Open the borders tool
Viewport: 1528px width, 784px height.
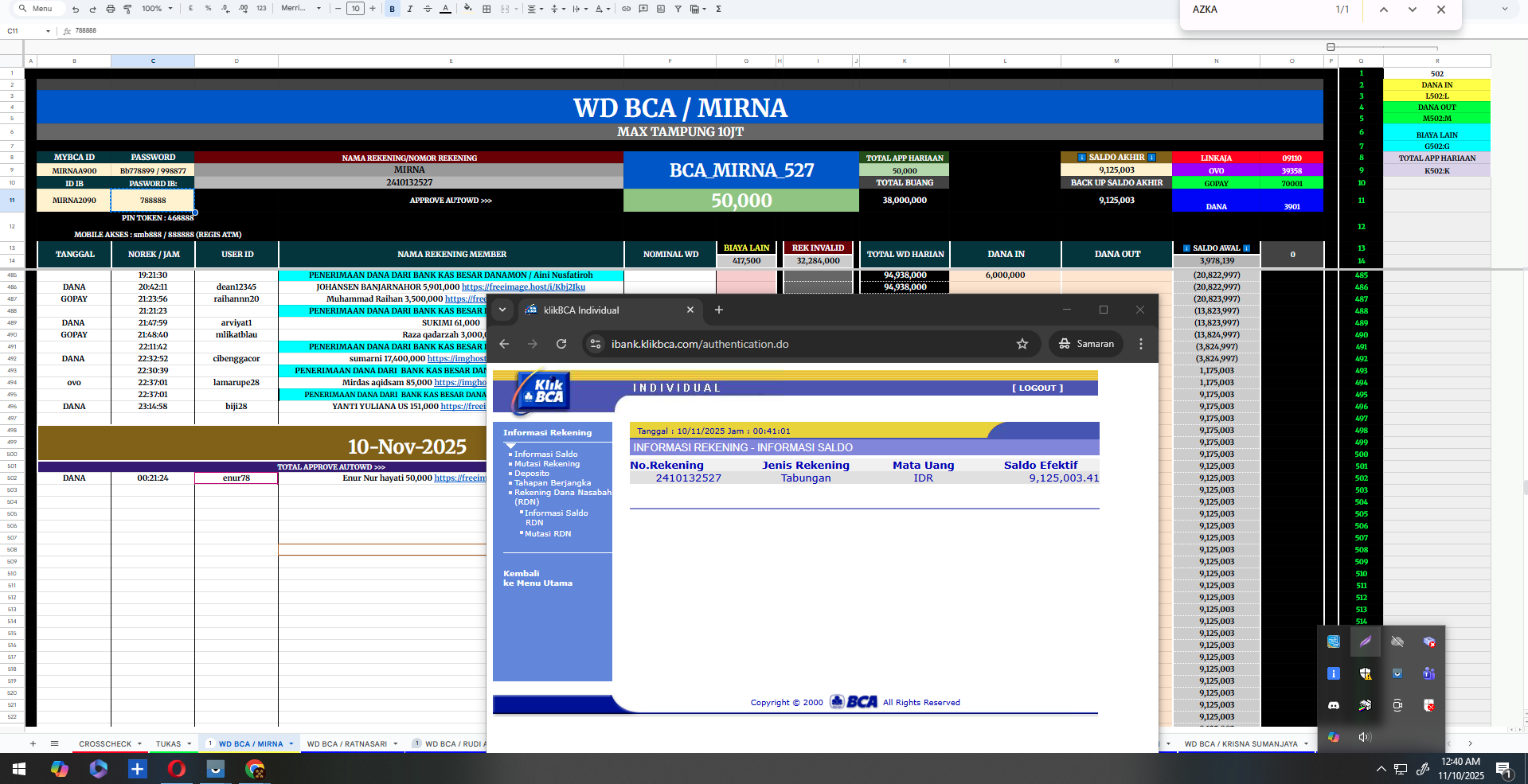coord(487,9)
